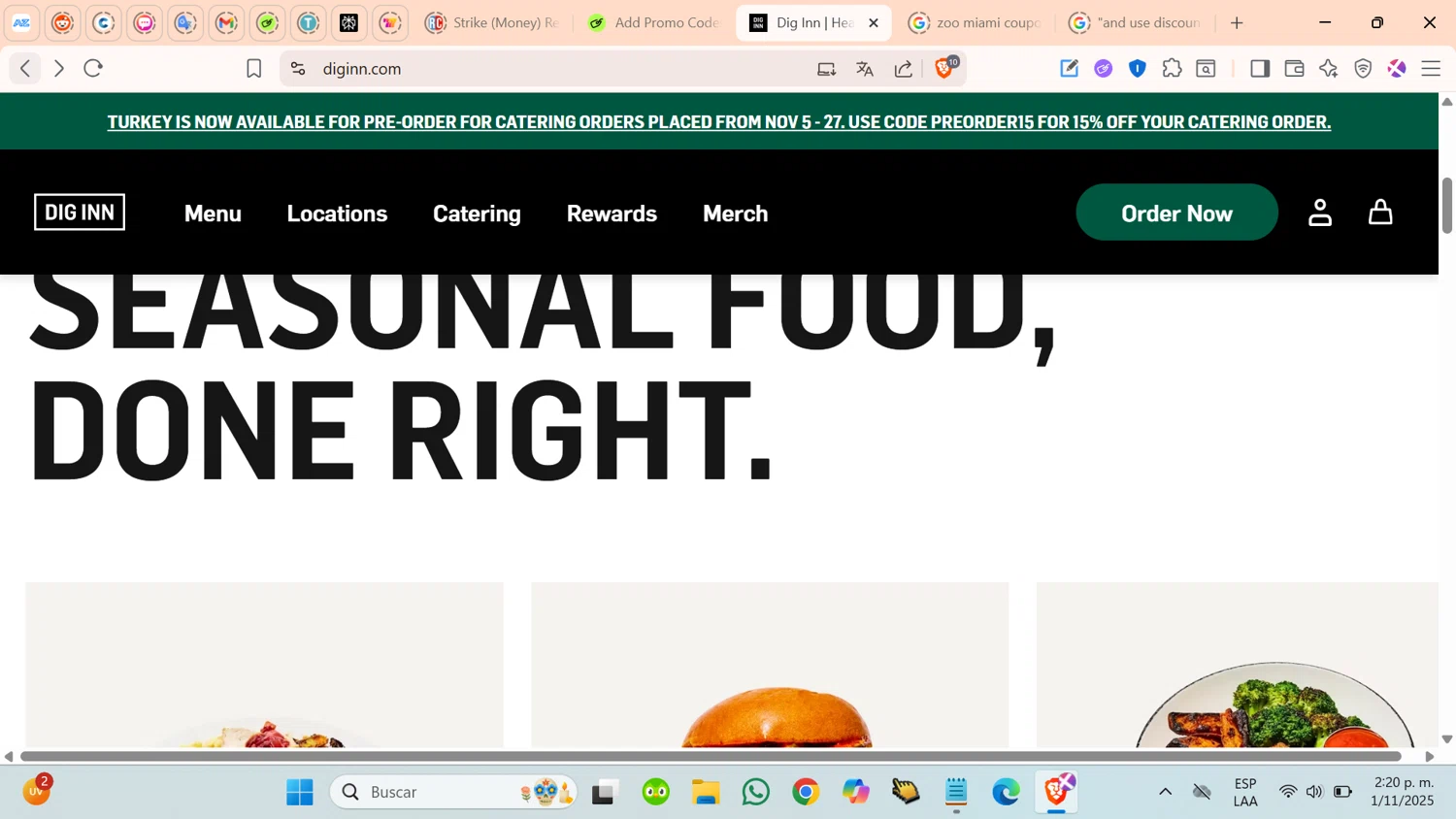Click the Buscar taskbar search box
1456x819 pixels.
(453, 792)
